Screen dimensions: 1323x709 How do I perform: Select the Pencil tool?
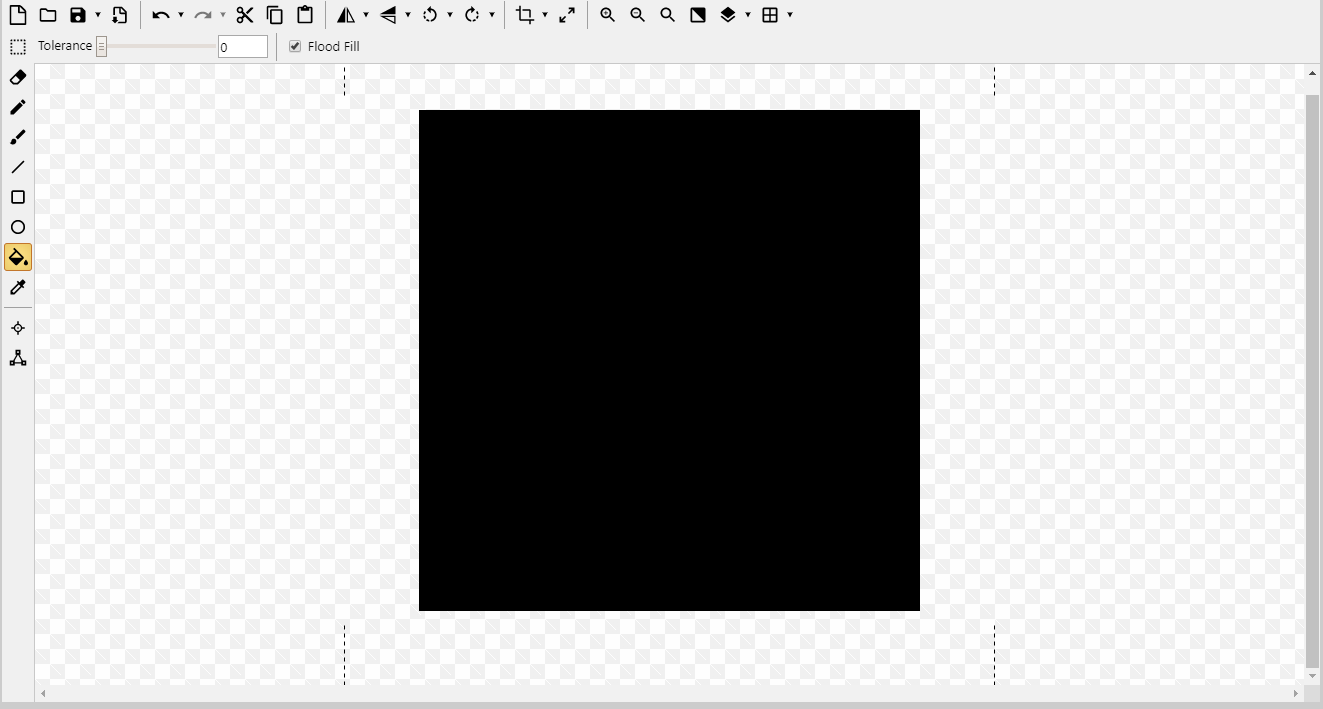coord(18,107)
